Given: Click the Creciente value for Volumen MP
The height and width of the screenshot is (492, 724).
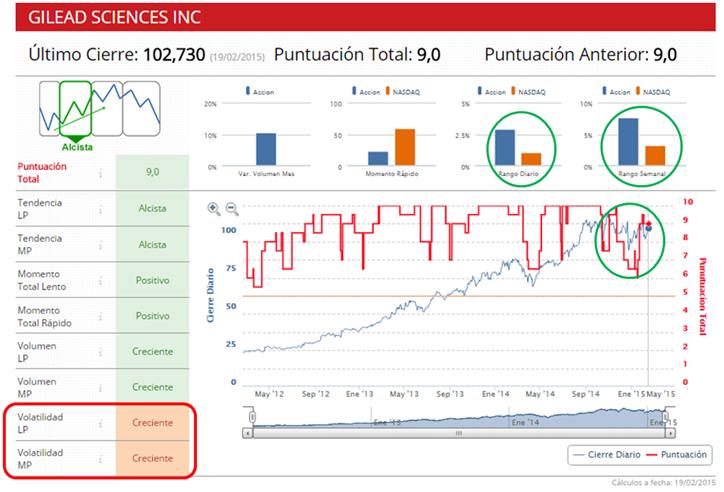Looking at the screenshot, I should [x=152, y=387].
